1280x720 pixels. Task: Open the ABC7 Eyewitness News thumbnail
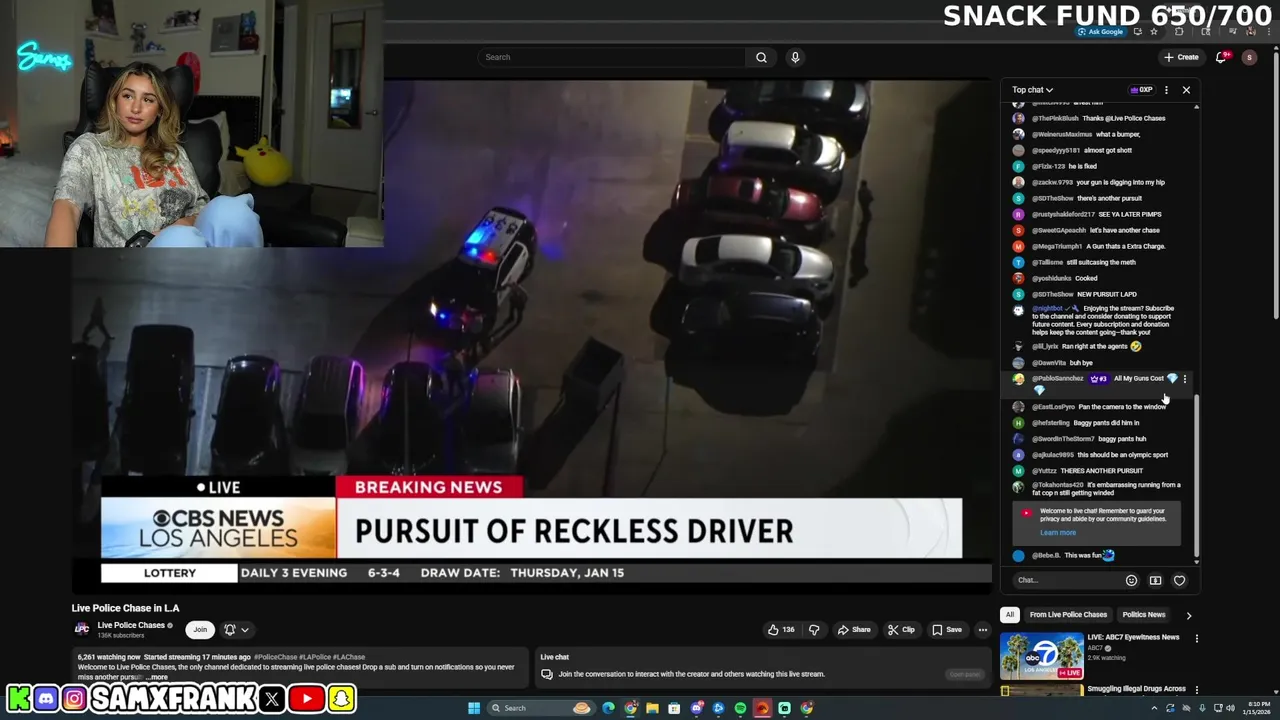coord(1042,656)
